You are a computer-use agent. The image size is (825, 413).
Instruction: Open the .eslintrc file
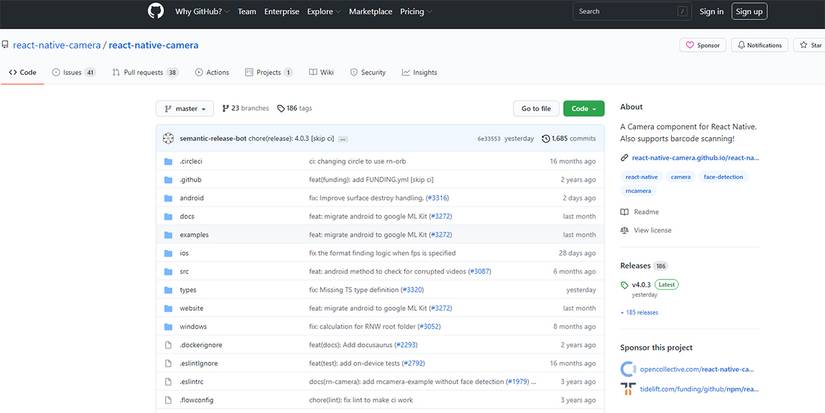[x=192, y=382]
